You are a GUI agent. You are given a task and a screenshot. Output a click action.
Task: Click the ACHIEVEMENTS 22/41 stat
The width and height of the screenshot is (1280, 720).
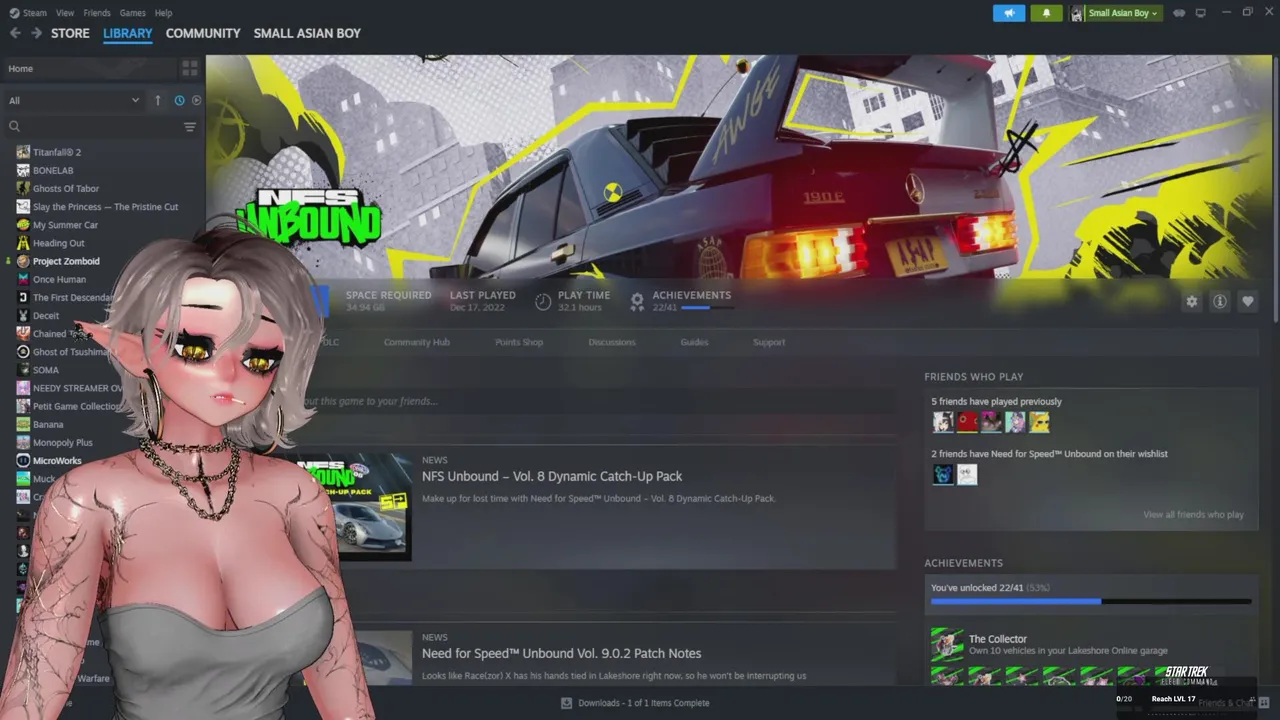click(682, 301)
